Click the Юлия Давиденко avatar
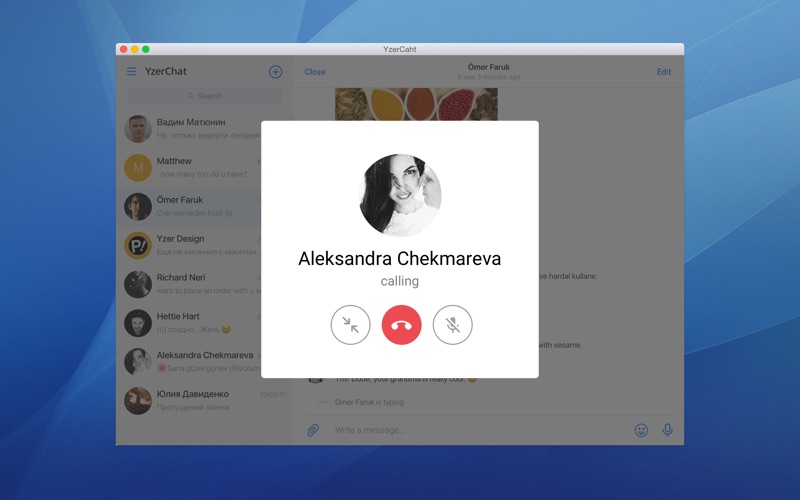Image resolution: width=800 pixels, height=500 pixels. 138,400
